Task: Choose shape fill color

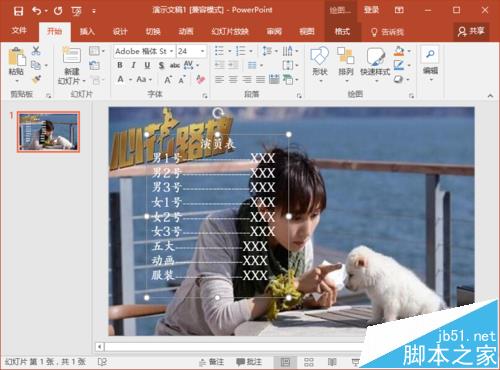Action: click(399, 51)
